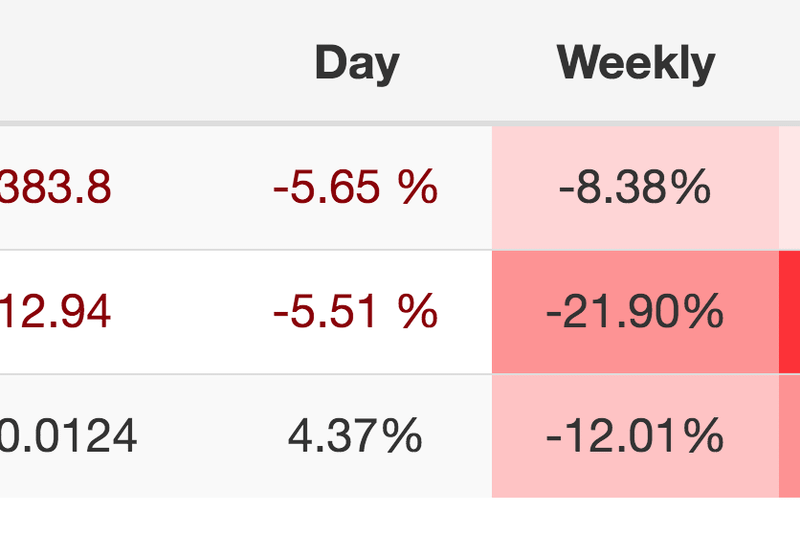800x534 pixels.
Task: Select the -21.90% weekly cell
Action: pyautogui.click(x=635, y=312)
